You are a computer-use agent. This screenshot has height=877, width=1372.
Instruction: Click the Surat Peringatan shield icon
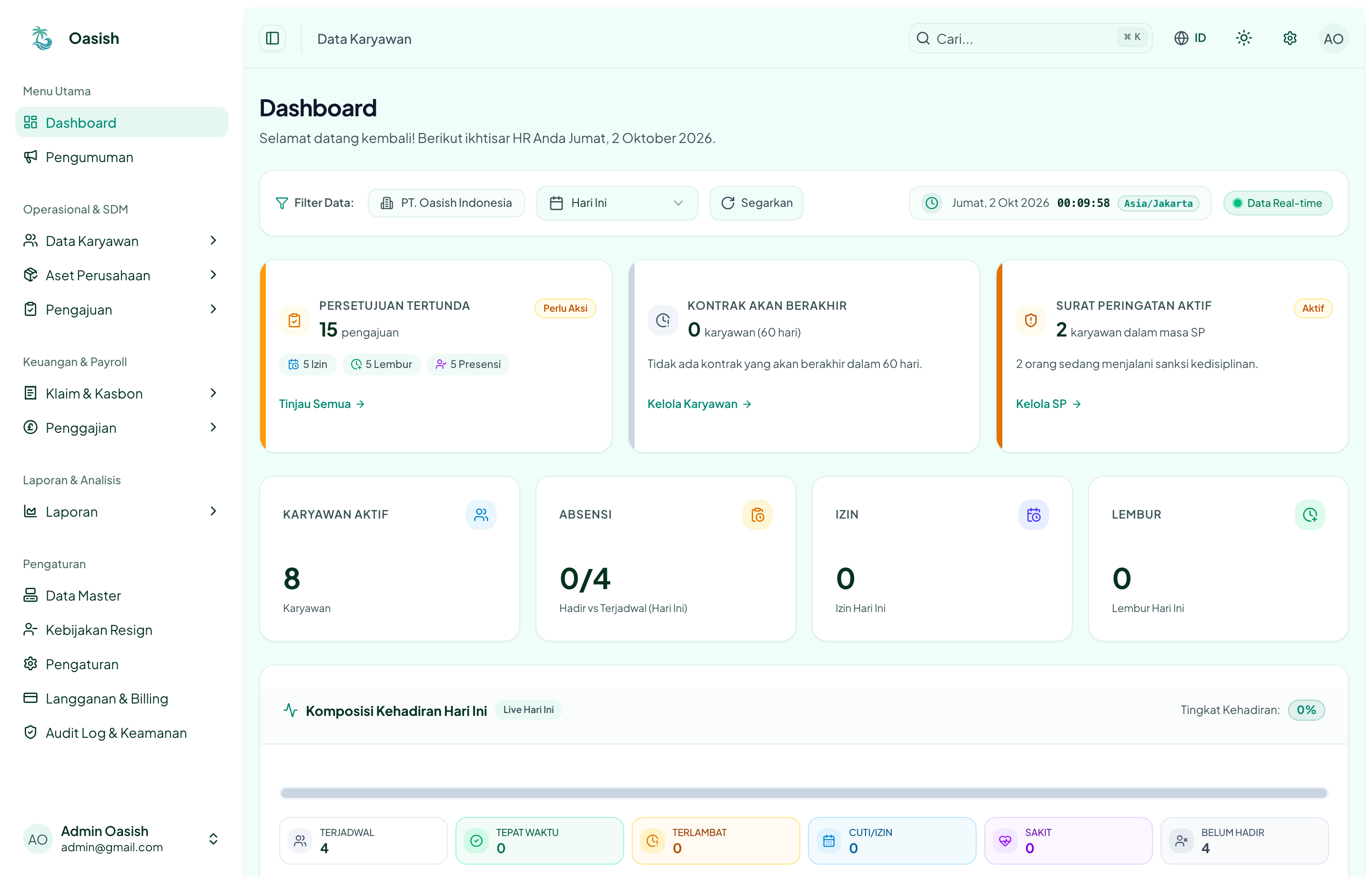coord(1031,320)
